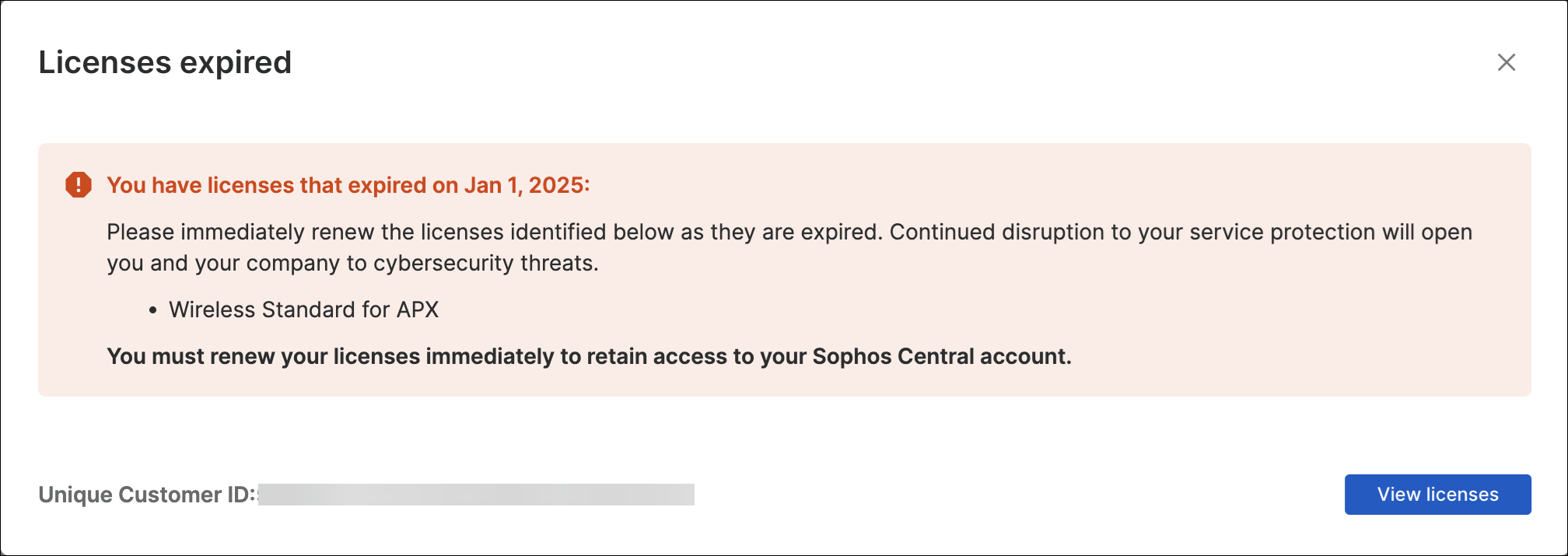Click the red exclamation warning icon
This screenshot has height=556, width=1568.
78,185
